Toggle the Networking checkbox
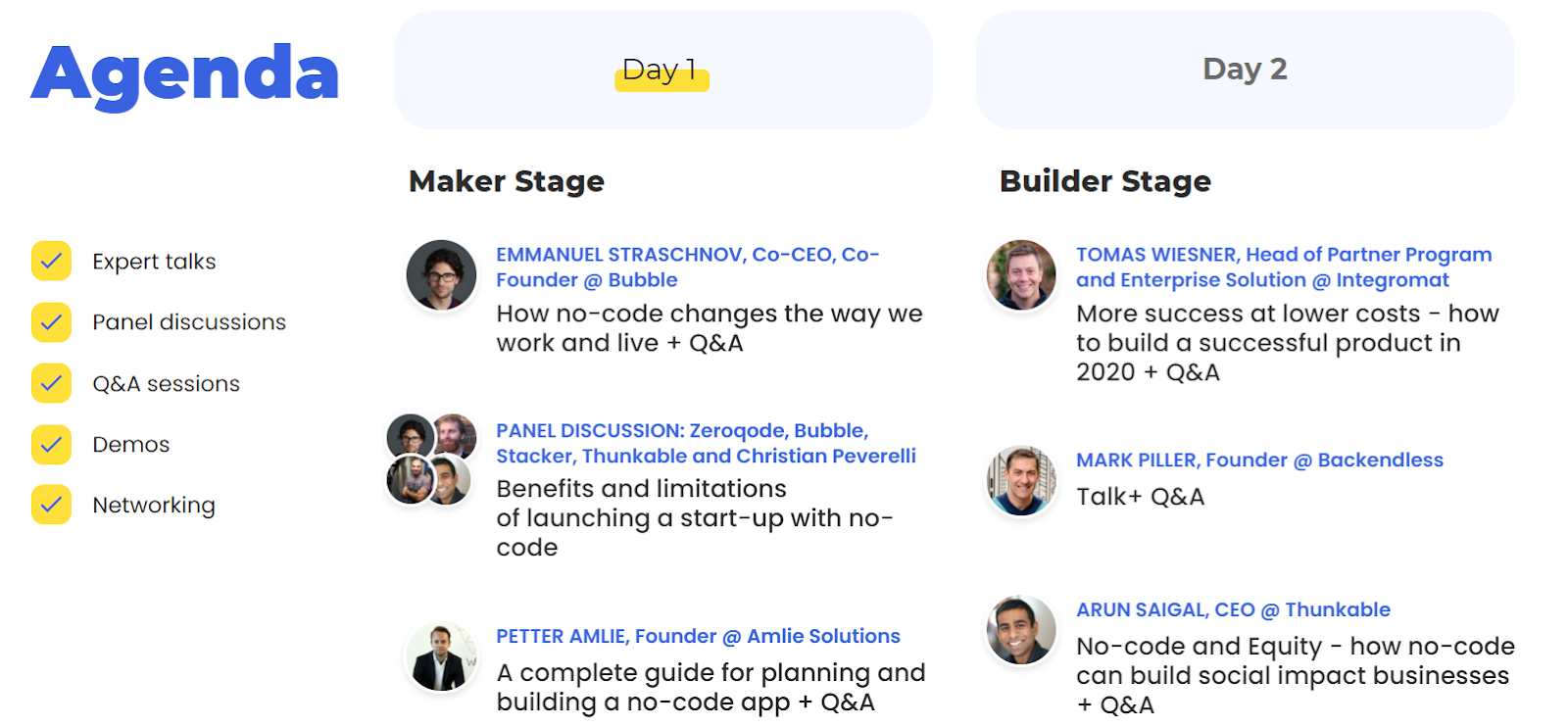1568x727 pixels. 51,505
